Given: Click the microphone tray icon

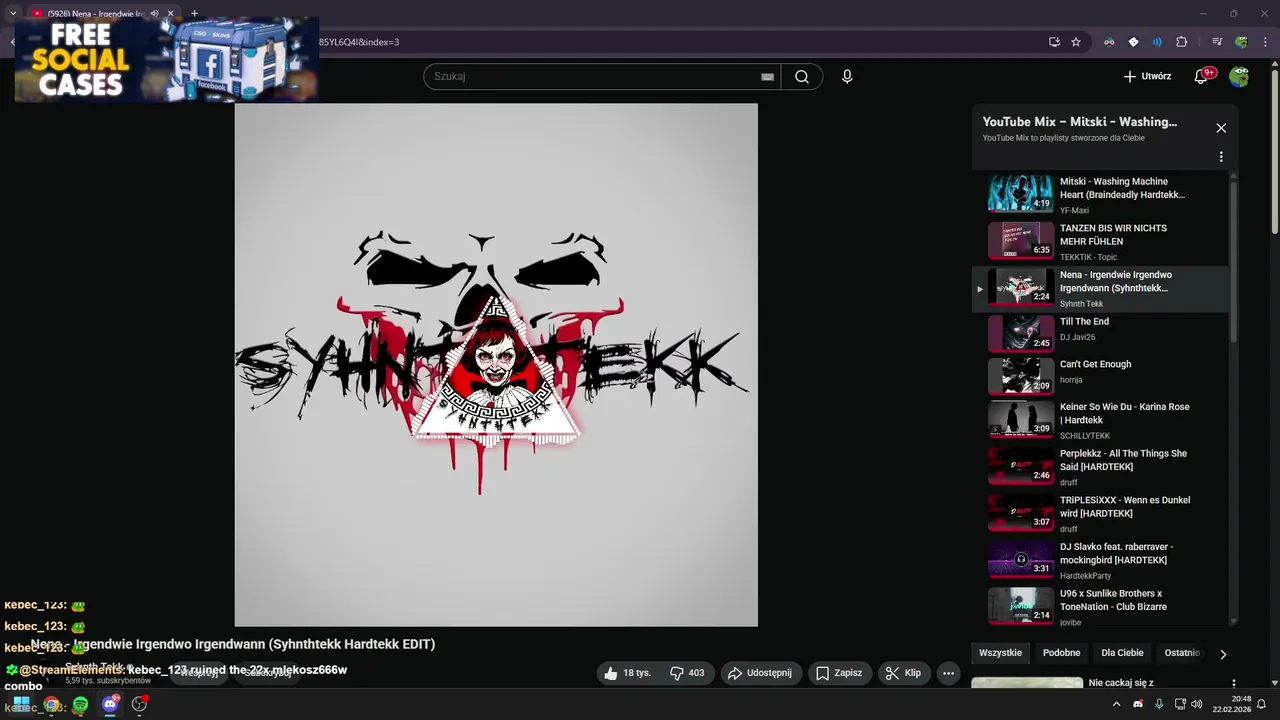Looking at the screenshot, I should tap(1159, 704).
